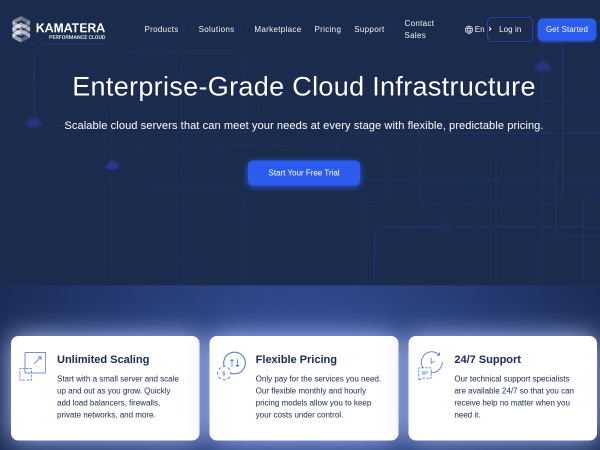Viewport: 600px width, 450px height.
Task: Open the Products menu
Action: click(161, 29)
